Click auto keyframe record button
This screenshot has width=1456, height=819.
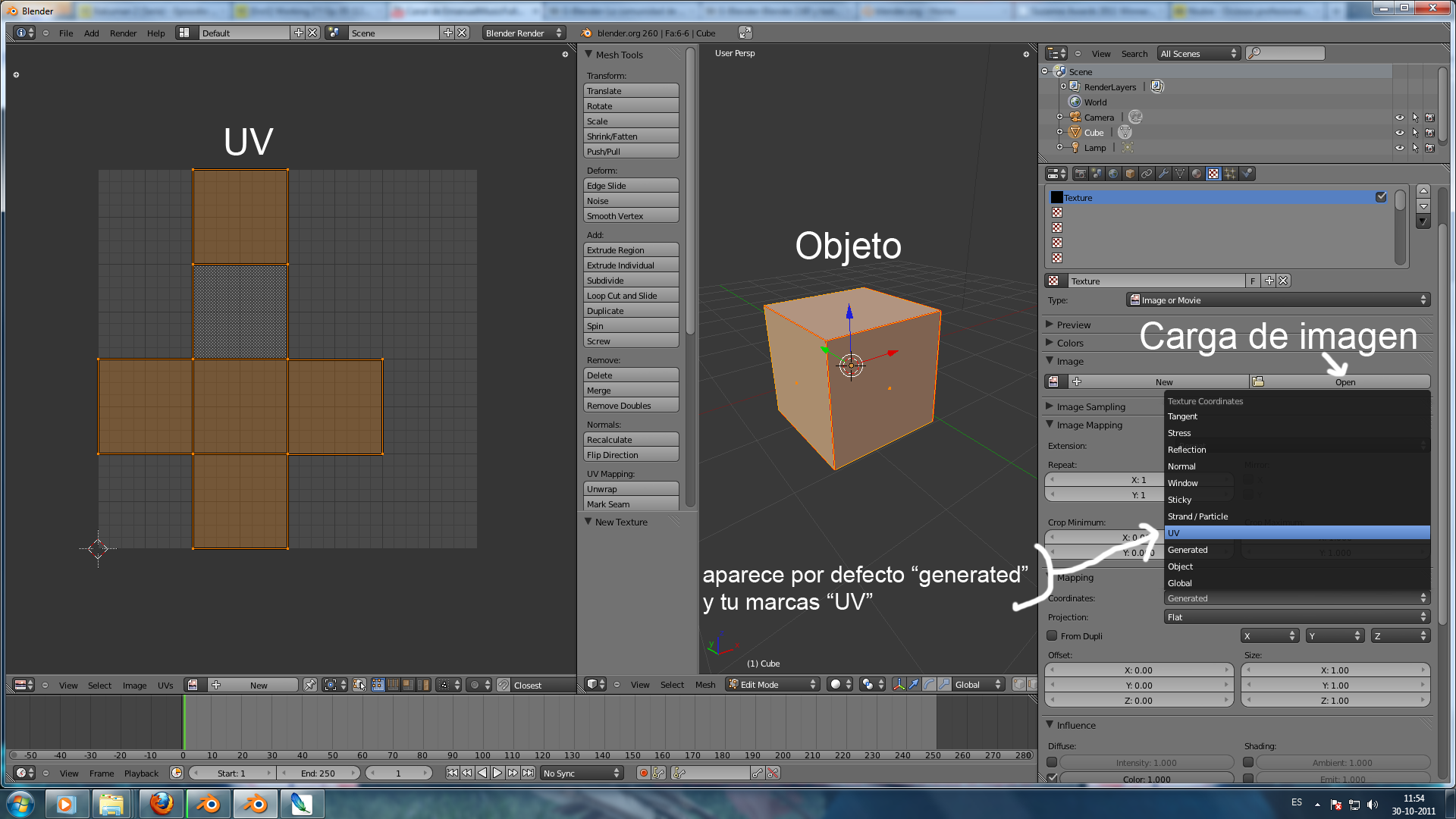643,773
